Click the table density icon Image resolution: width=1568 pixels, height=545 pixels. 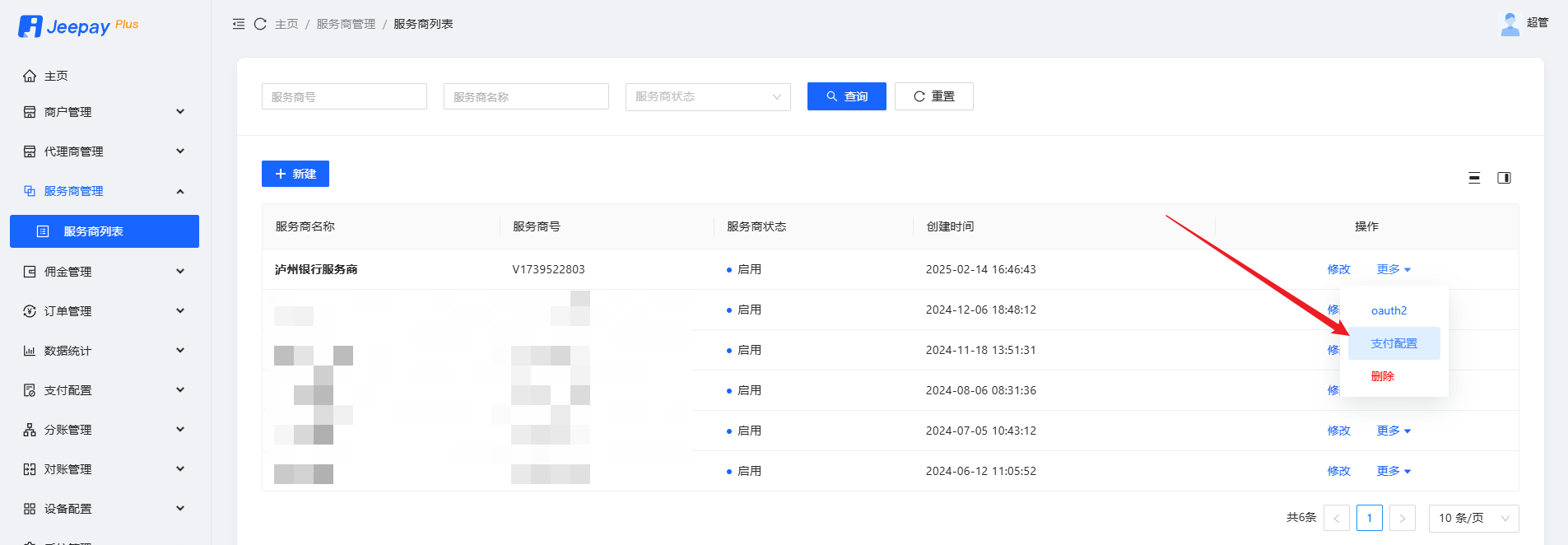(x=1474, y=178)
